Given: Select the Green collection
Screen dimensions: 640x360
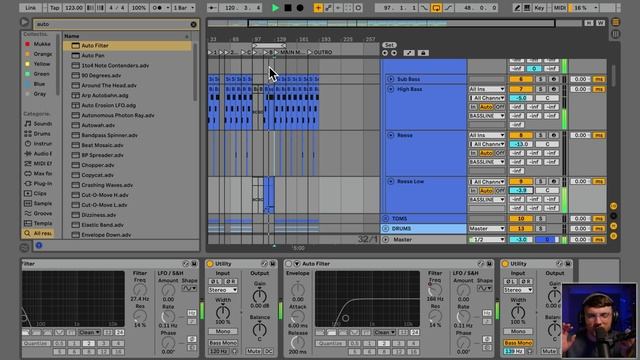Looking at the screenshot, I should (x=38, y=74).
